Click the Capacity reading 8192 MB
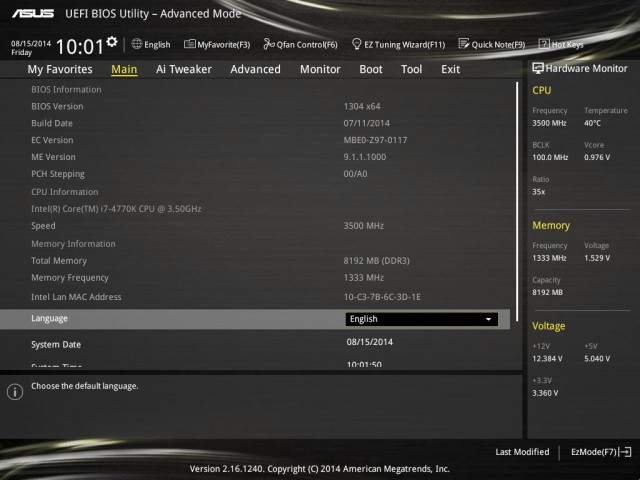The width and height of the screenshot is (640, 480). tap(547, 293)
